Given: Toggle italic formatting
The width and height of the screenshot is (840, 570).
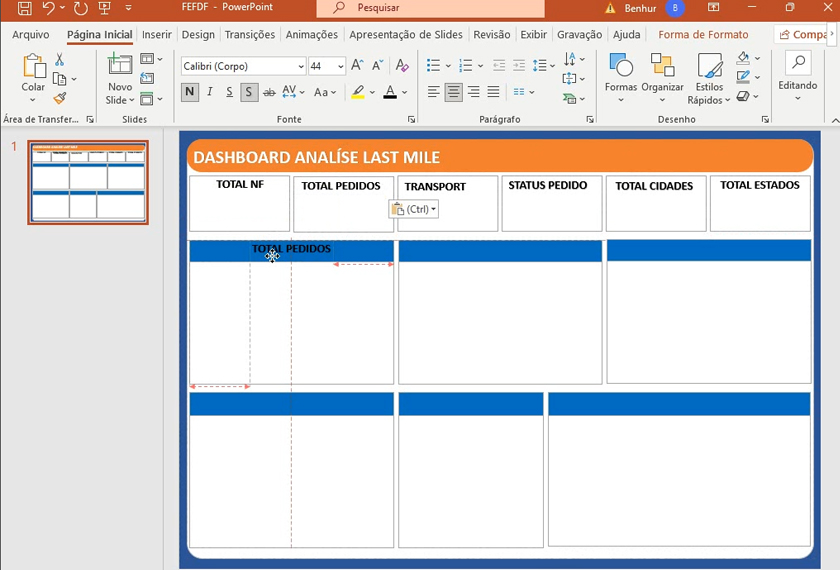Looking at the screenshot, I should (210, 92).
